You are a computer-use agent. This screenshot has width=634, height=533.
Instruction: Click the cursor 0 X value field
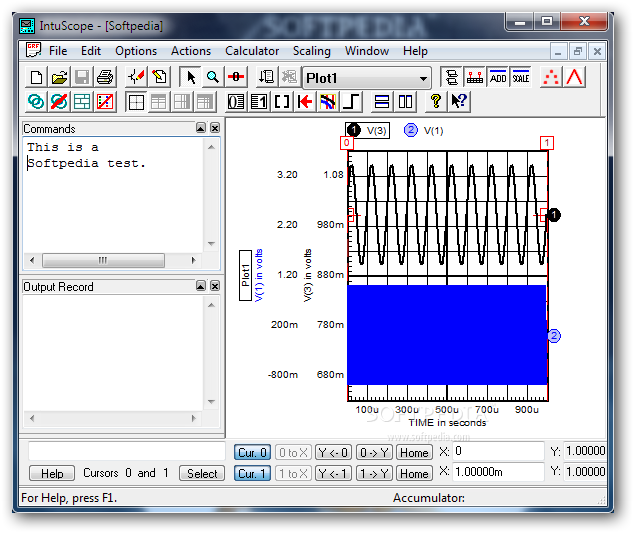[x=498, y=451]
